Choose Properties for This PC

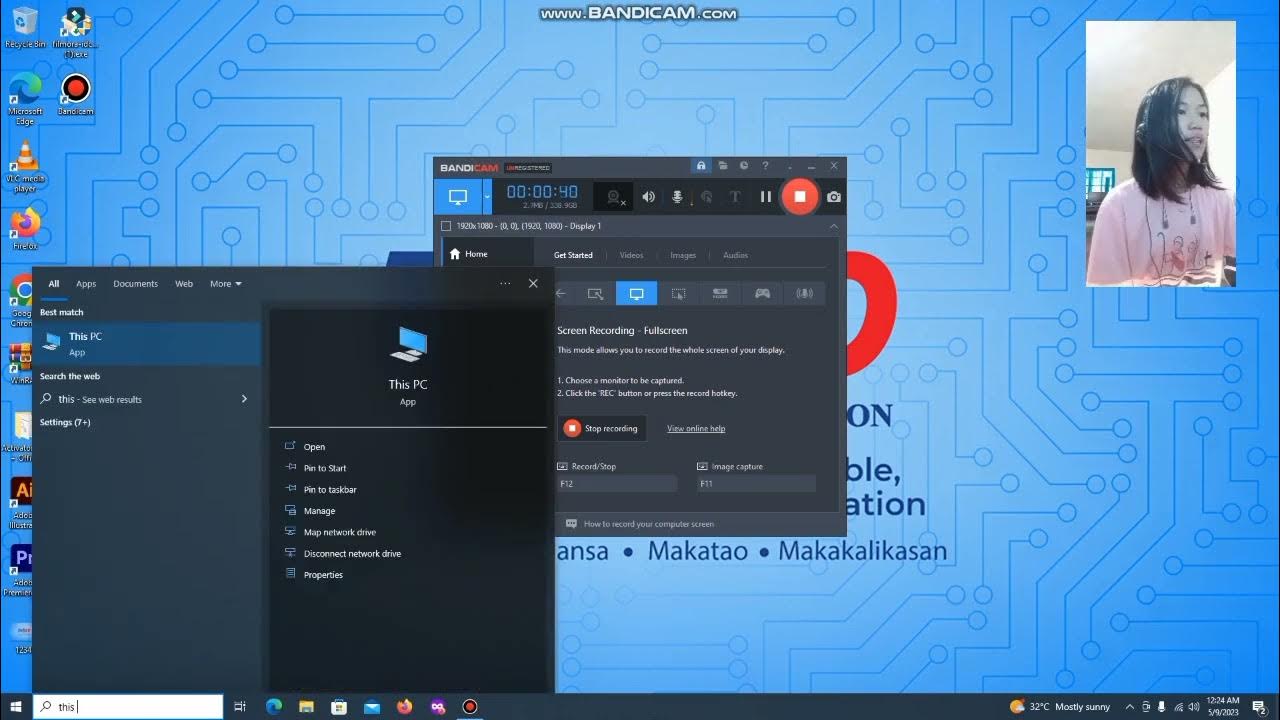408,575
